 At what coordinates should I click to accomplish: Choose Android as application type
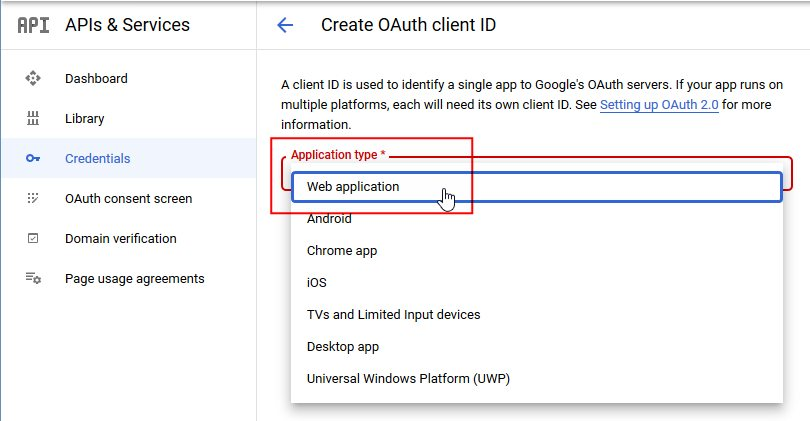[x=329, y=219]
